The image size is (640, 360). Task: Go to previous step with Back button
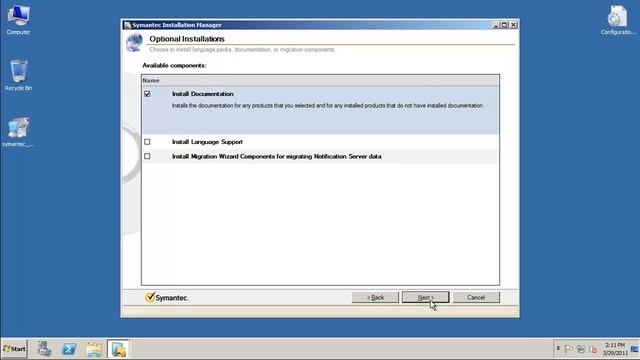click(x=375, y=297)
